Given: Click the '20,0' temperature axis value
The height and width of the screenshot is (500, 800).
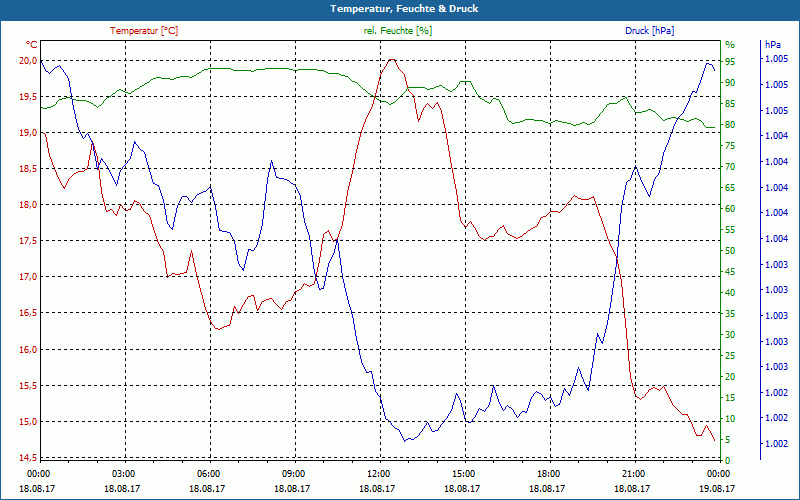Looking at the screenshot, I should click(28, 61).
